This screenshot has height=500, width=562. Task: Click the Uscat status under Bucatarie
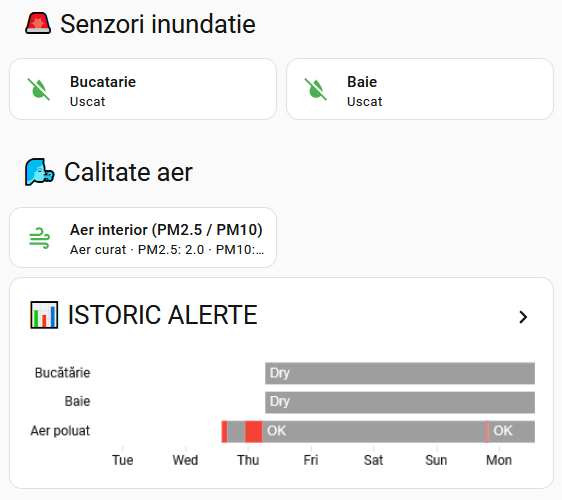coord(87,102)
